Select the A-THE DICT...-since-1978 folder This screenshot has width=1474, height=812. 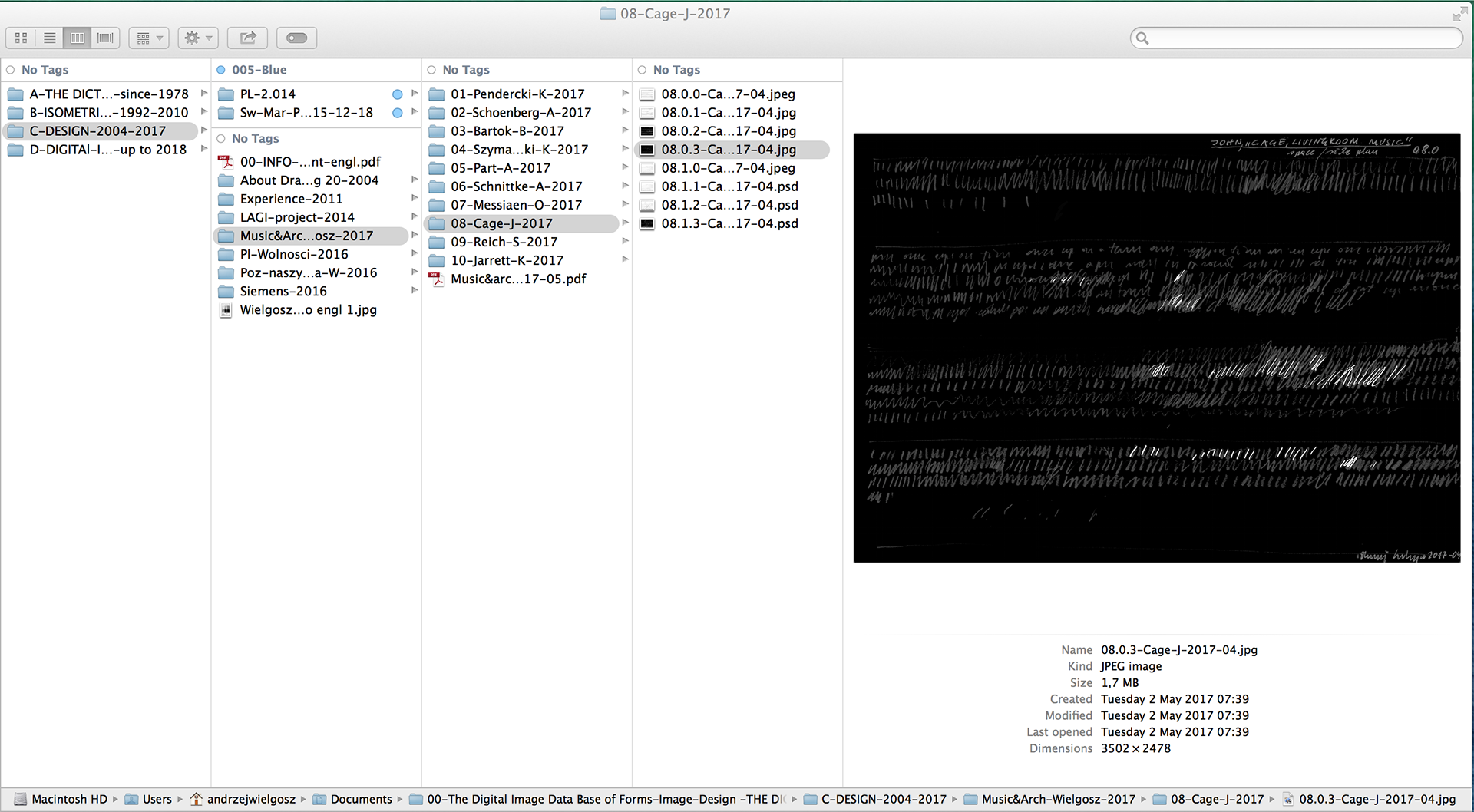100,94
